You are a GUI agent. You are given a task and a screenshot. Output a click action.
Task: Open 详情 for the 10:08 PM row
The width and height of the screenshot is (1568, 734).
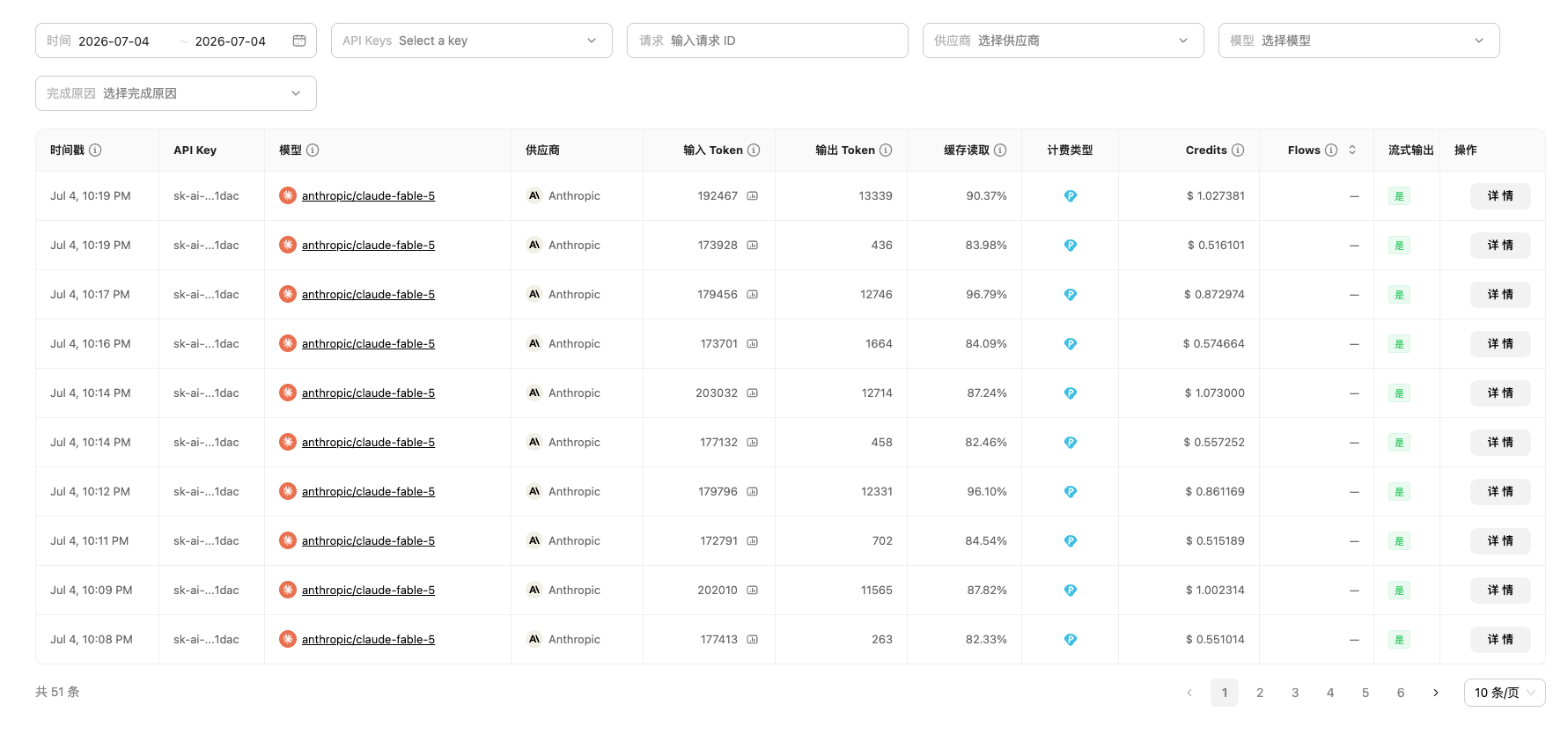[1500, 640]
